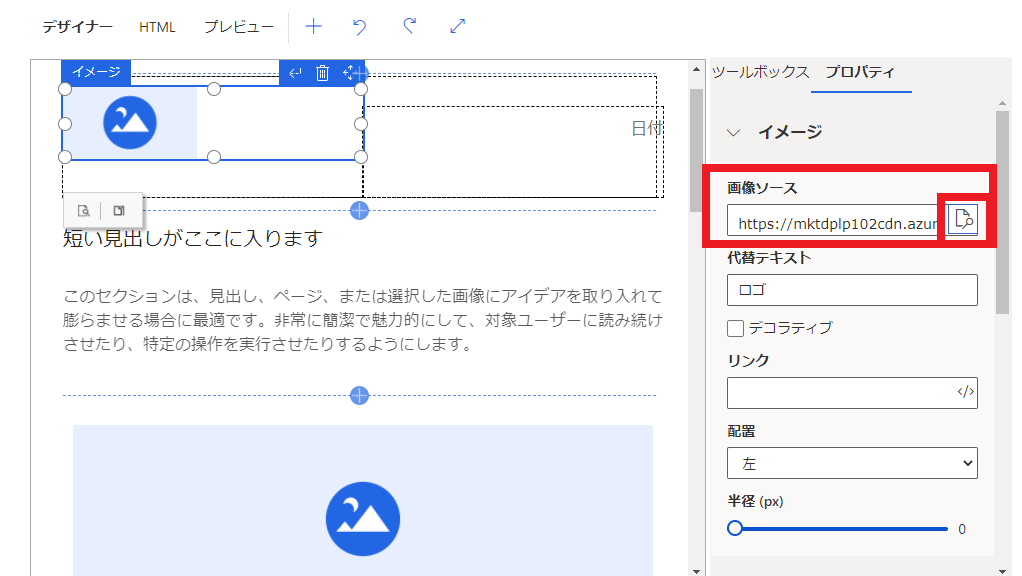Image resolution: width=1022 pixels, height=576 pixels.
Task: Expand the editor to full screen
Action: (x=457, y=27)
